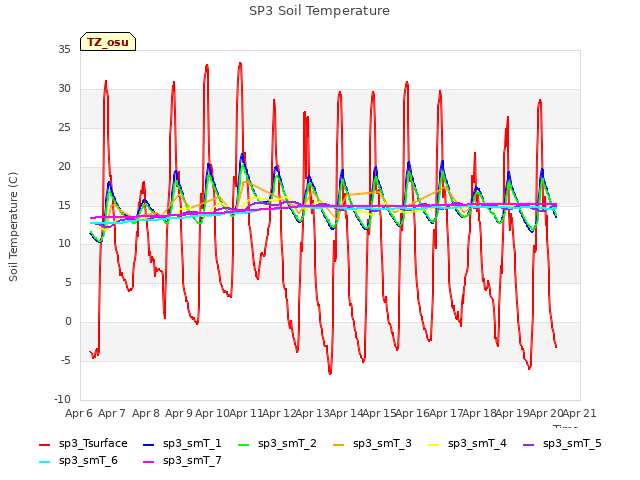The image size is (640, 480).
Task: Click the -5 y-axis tick label
Action: point(66,360)
